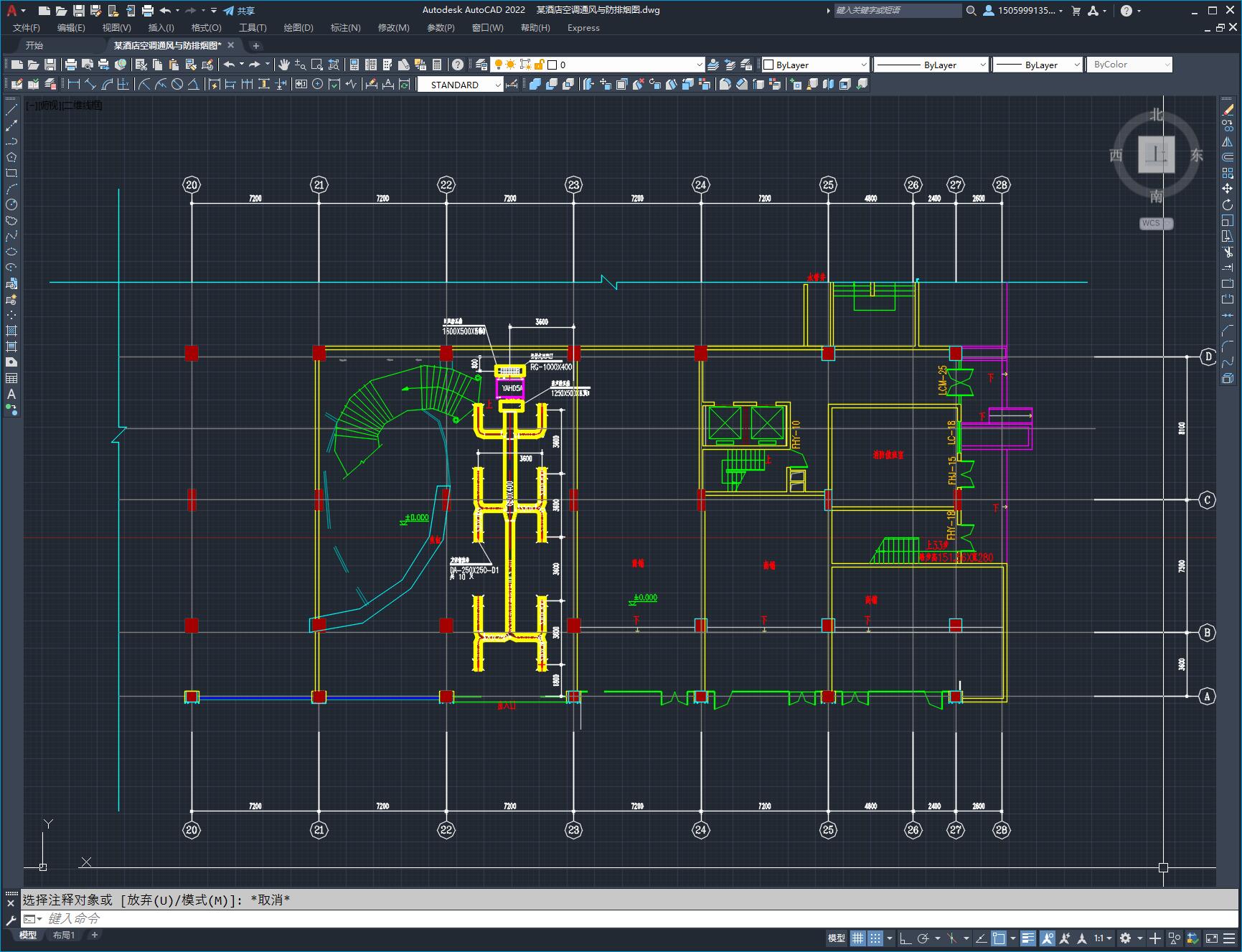
Task: Click the Clean Screen icon in status bar
Action: pos(1211,938)
